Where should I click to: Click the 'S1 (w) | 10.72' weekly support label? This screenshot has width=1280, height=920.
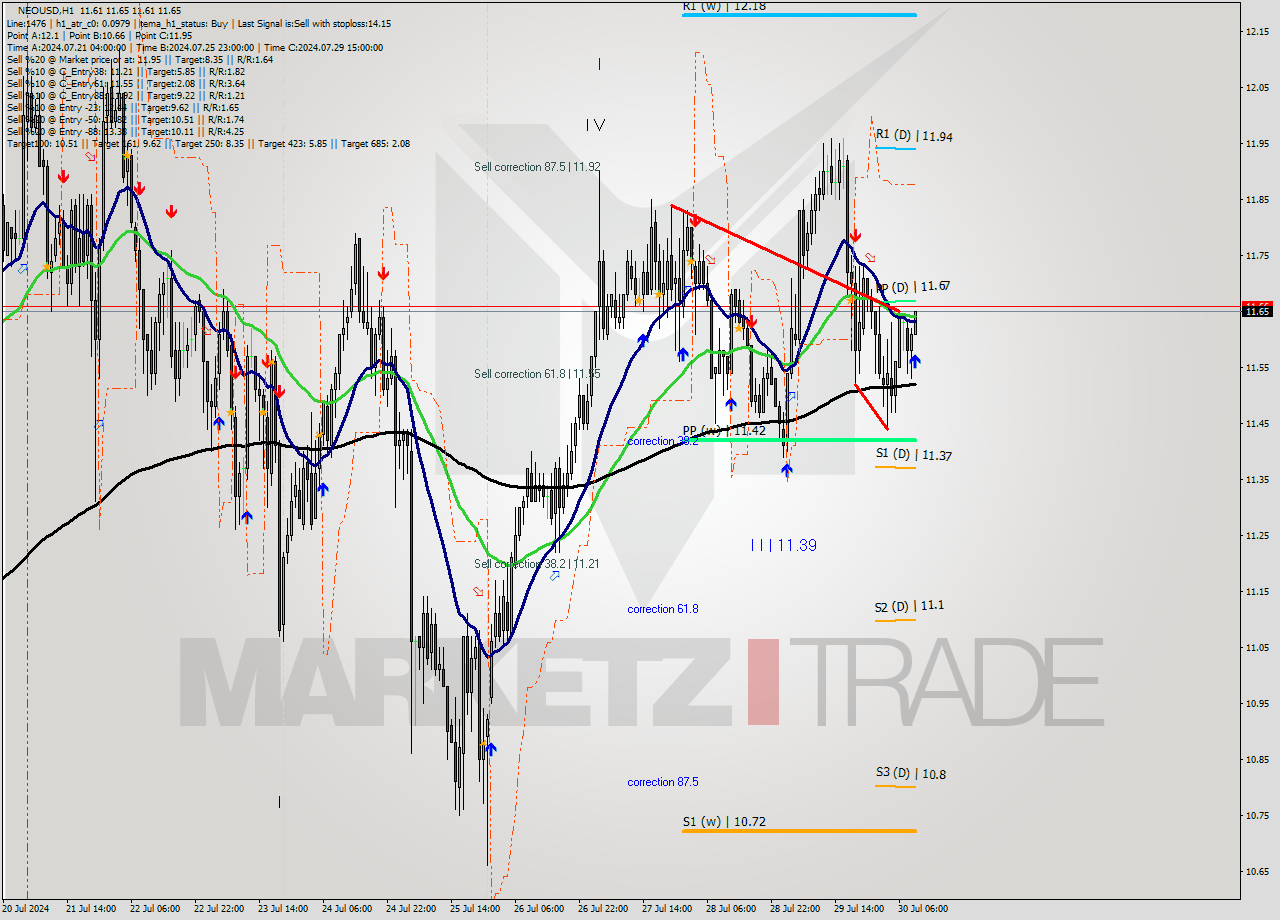click(x=724, y=822)
